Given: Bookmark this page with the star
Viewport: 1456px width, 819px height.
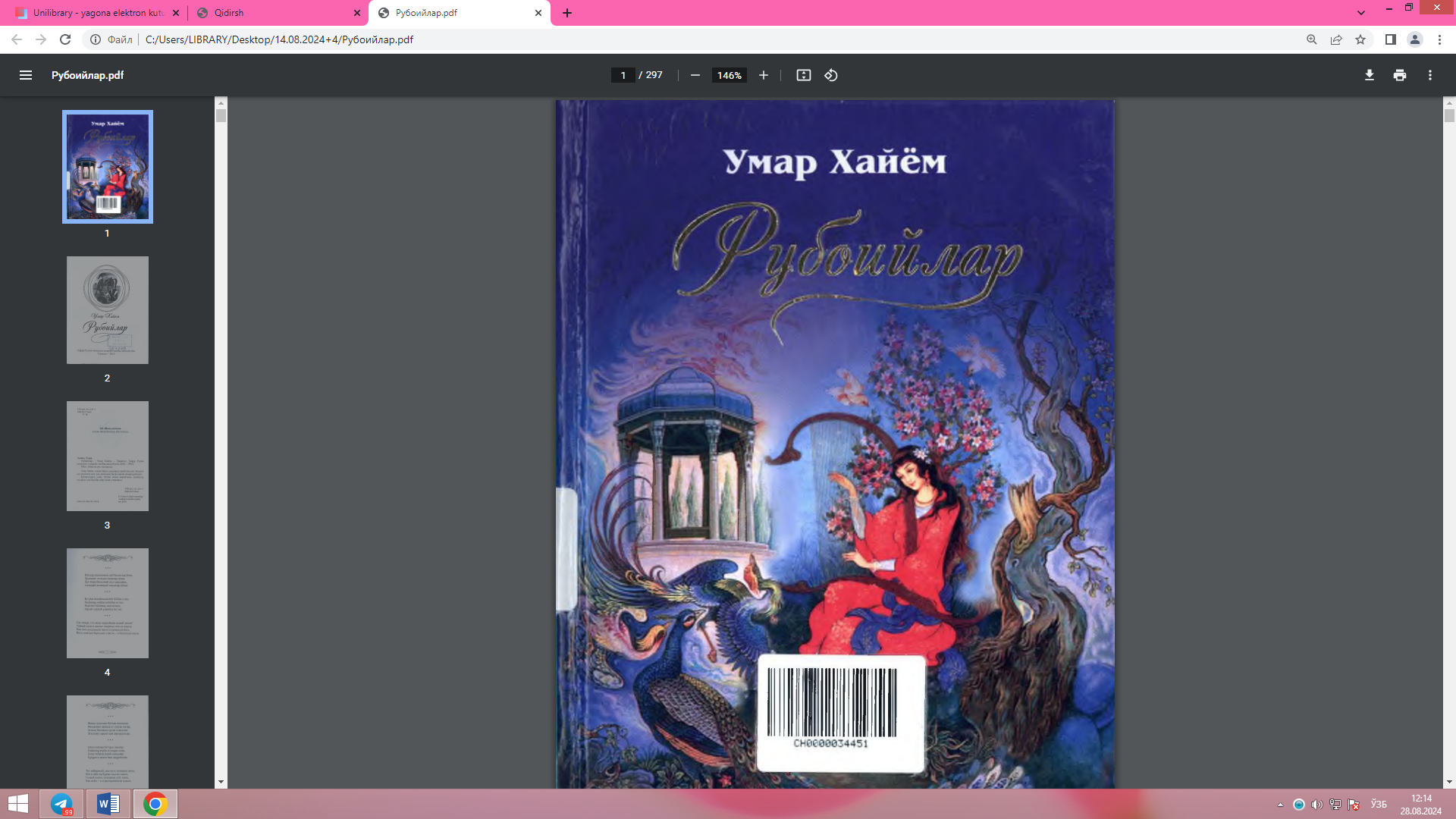Looking at the screenshot, I should [x=1360, y=39].
